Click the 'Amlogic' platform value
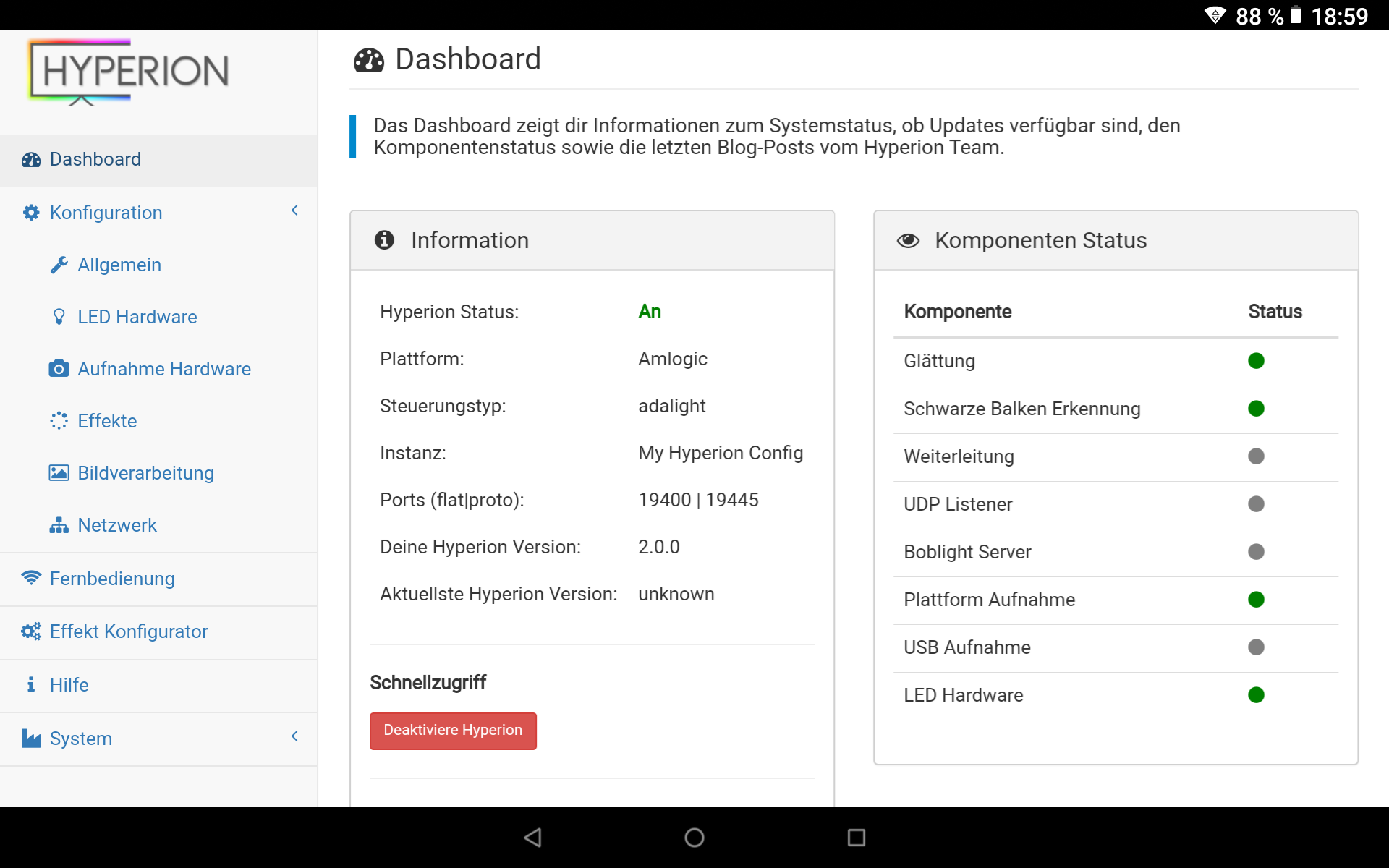 (x=673, y=359)
